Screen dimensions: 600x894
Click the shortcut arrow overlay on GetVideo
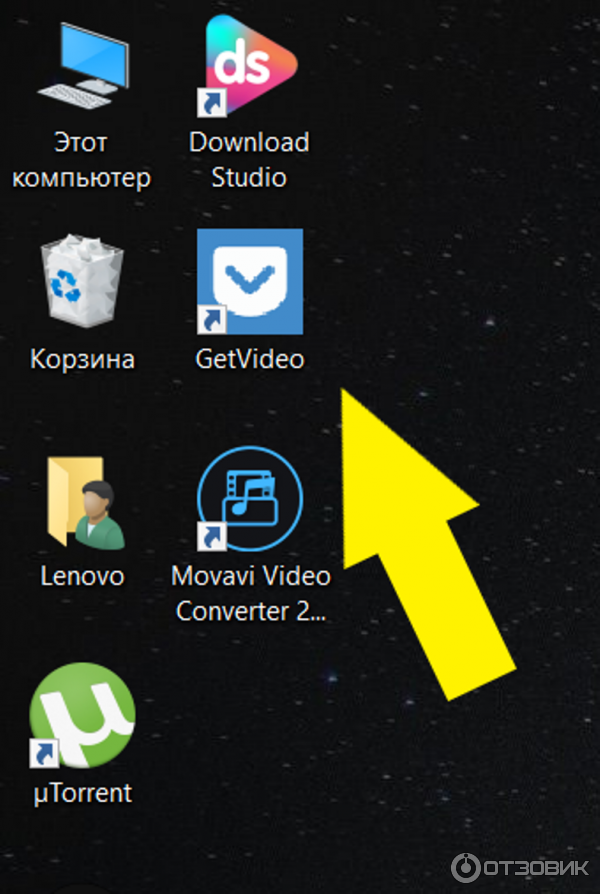click(x=211, y=320)
